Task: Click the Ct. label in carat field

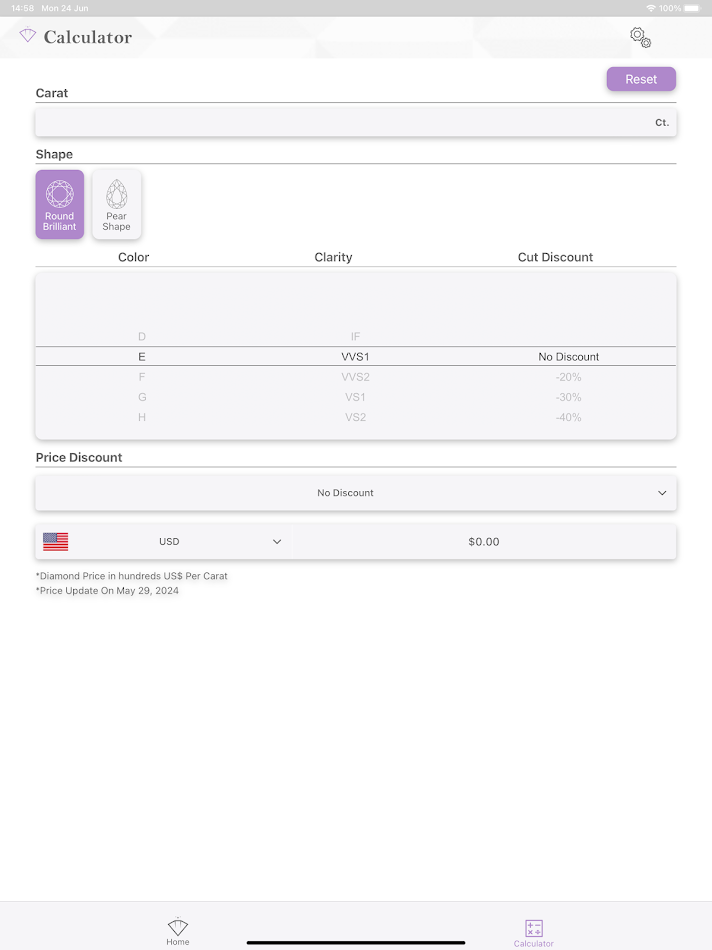Action: [x=661, y=121]
